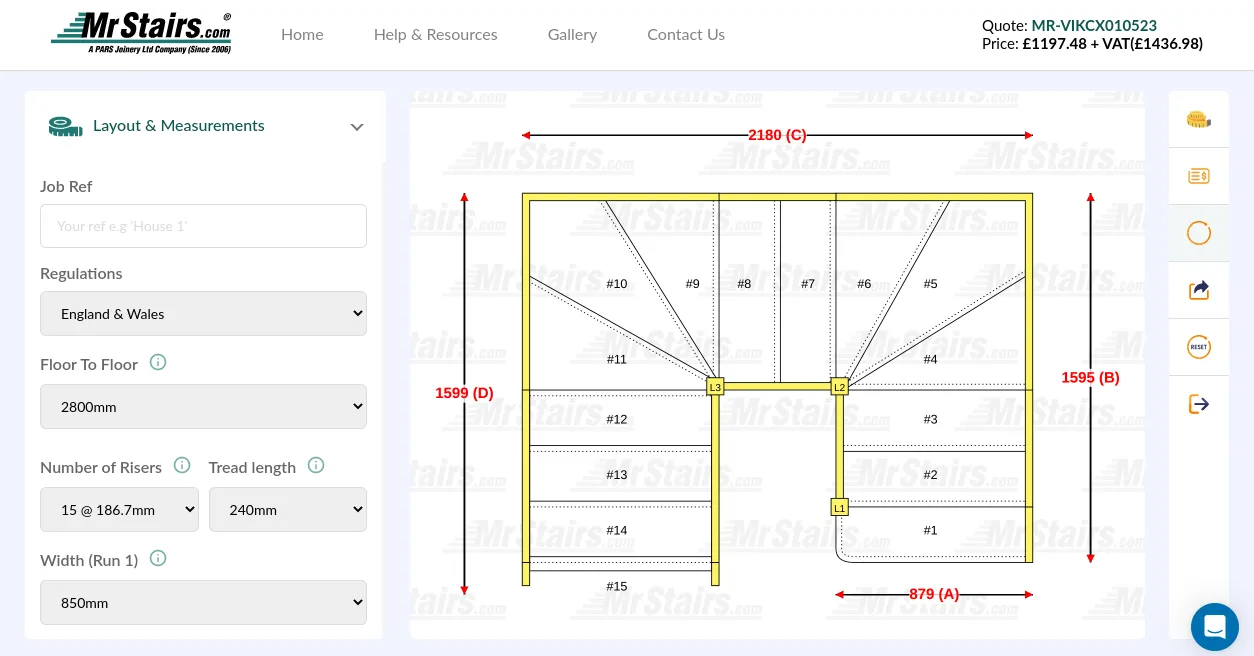The width and height of the screenshot is (1254, 656).
Task: Click the share arrow sidebar icon
Action: [1198, 290]
